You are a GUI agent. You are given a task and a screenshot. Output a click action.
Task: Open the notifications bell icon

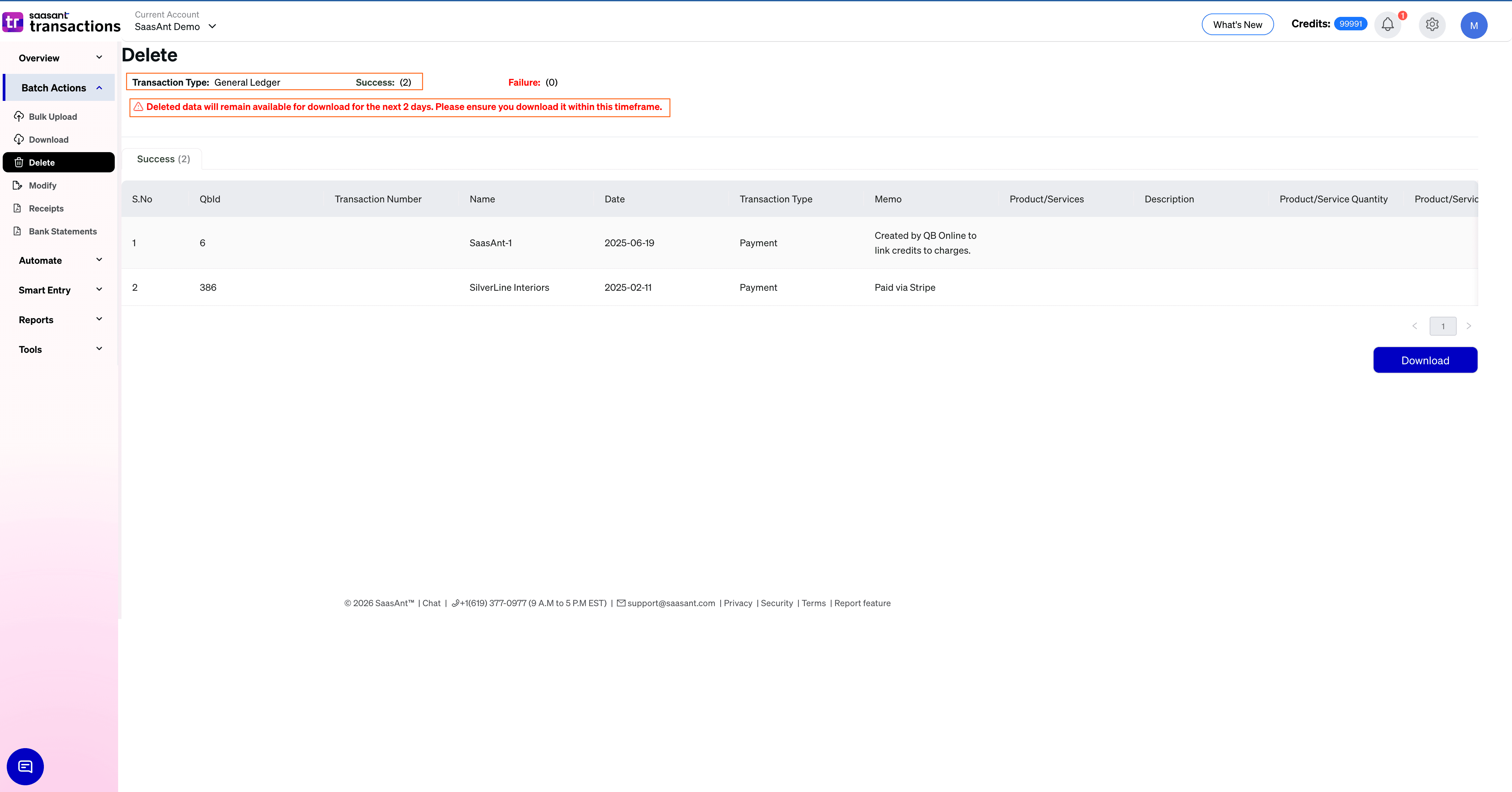[x=1387, y=25]
